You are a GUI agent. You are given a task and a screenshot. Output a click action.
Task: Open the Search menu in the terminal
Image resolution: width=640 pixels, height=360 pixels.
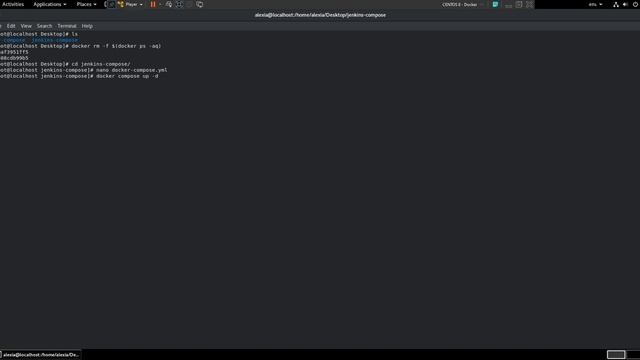tap(44, 26)
